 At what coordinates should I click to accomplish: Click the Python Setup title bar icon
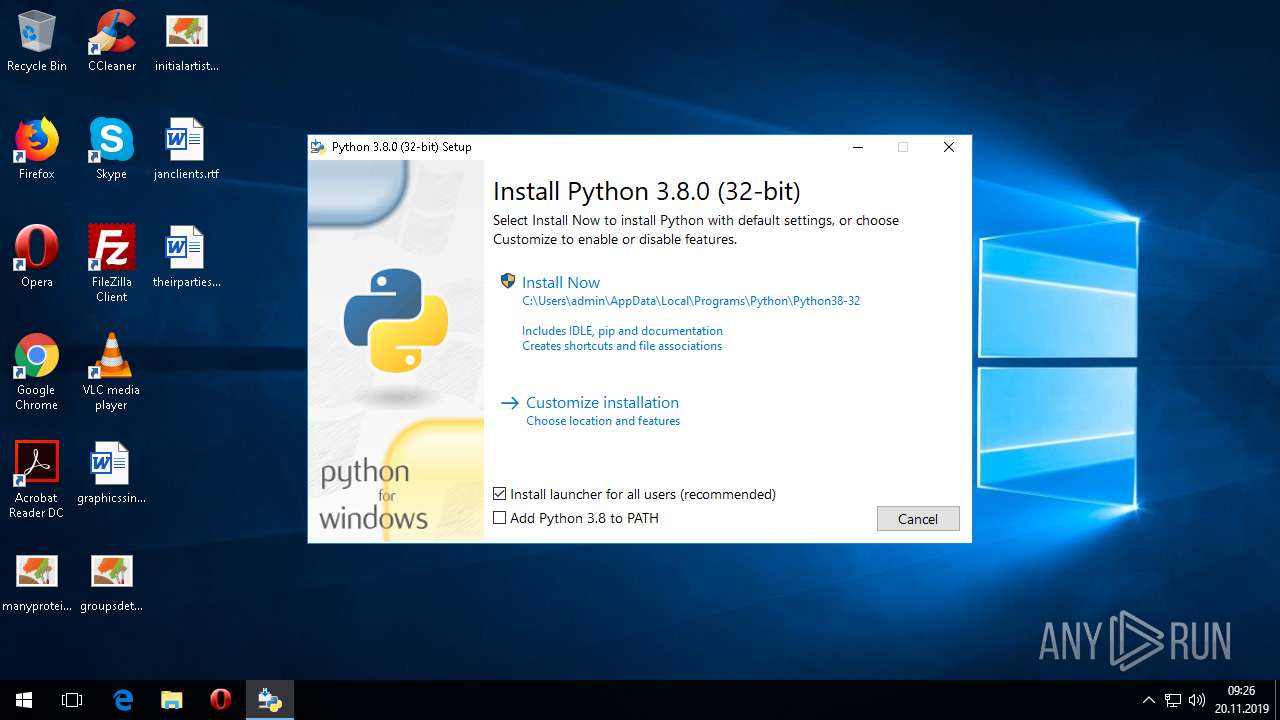(x=318, y=147)
